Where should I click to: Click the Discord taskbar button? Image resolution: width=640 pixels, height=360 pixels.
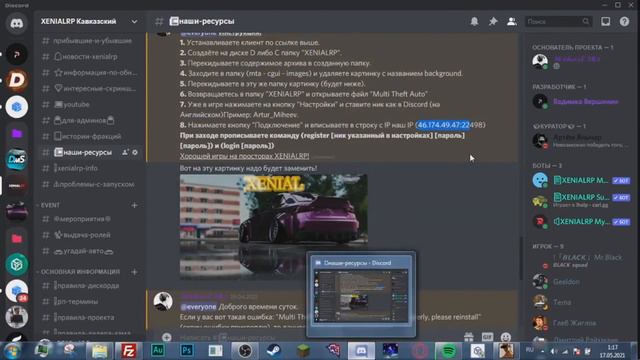(361, 351)
